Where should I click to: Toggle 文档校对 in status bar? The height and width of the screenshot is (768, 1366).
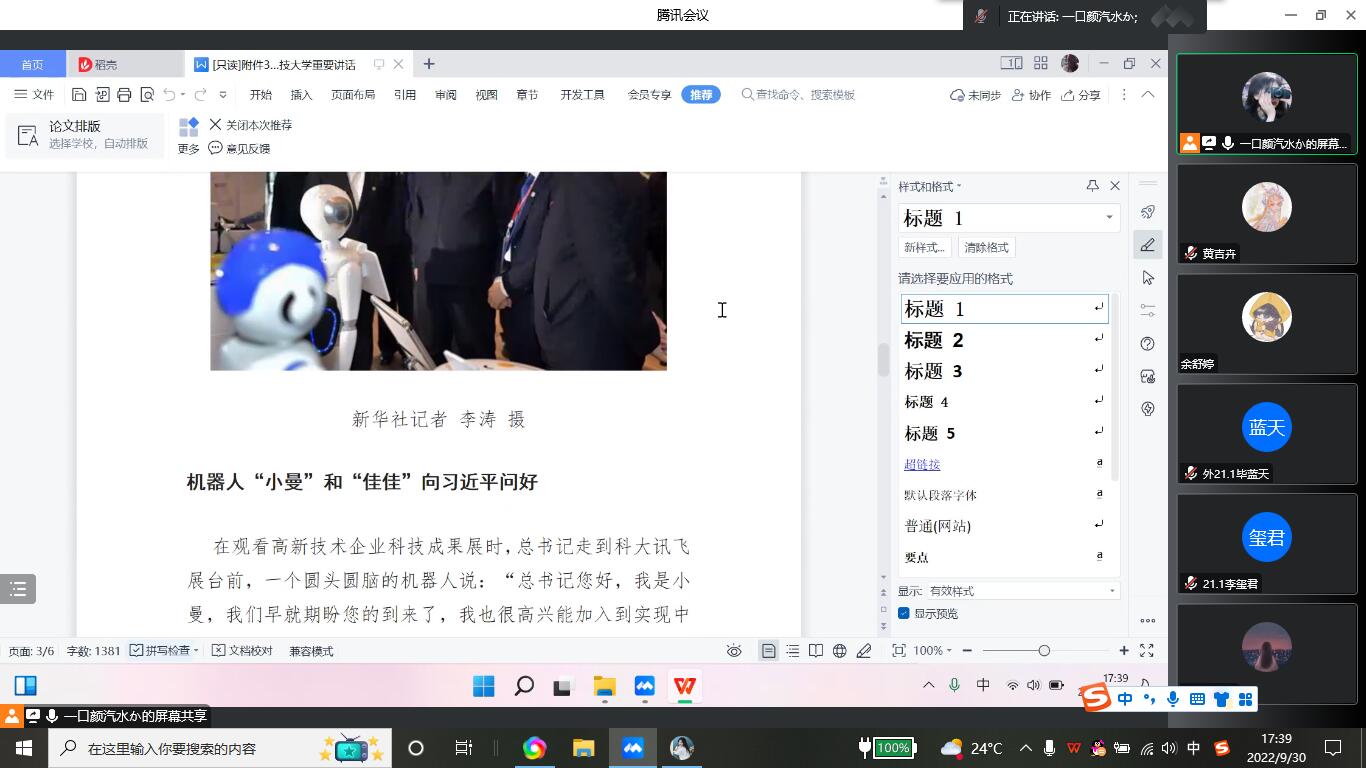point(243,651)
